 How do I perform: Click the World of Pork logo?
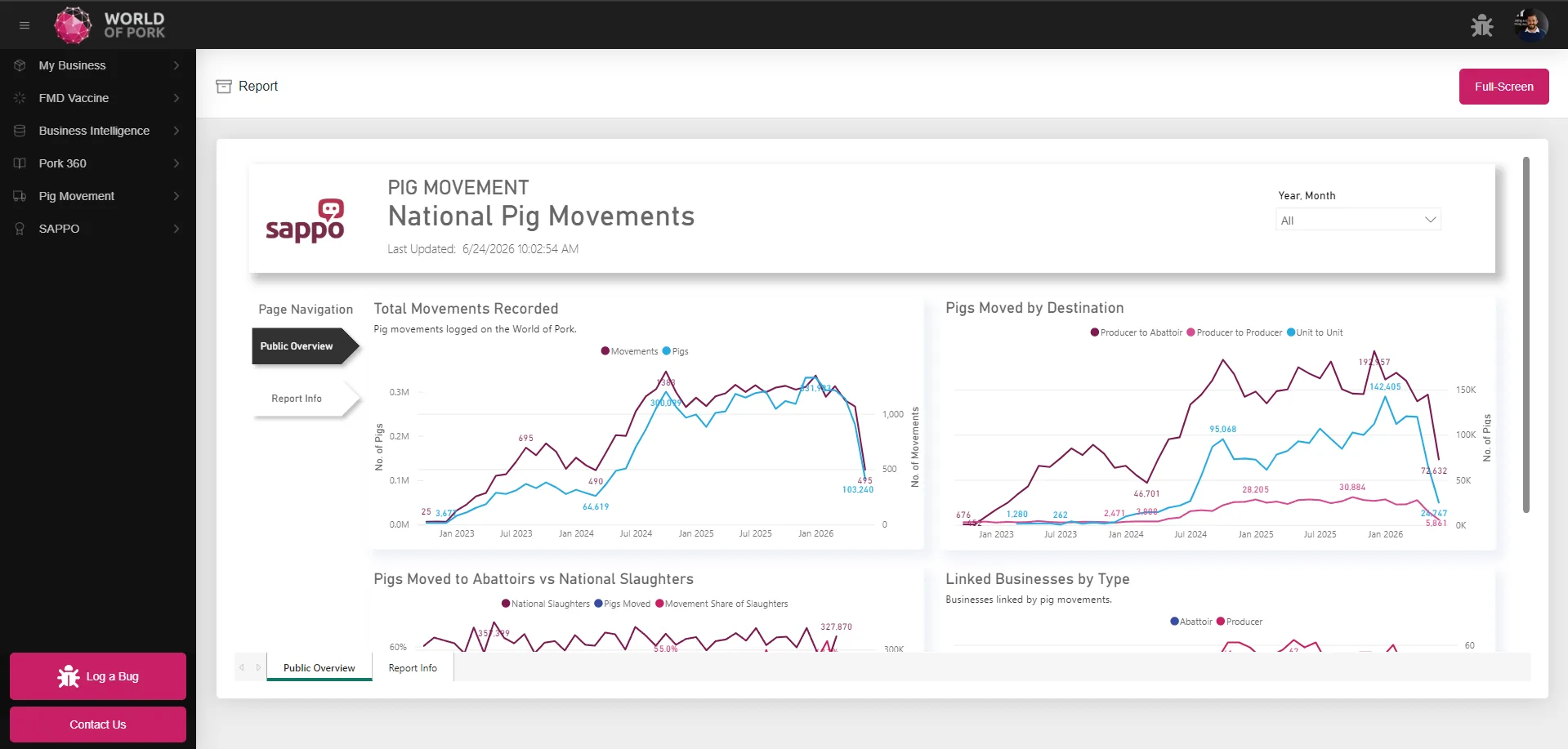click(109, 25)
